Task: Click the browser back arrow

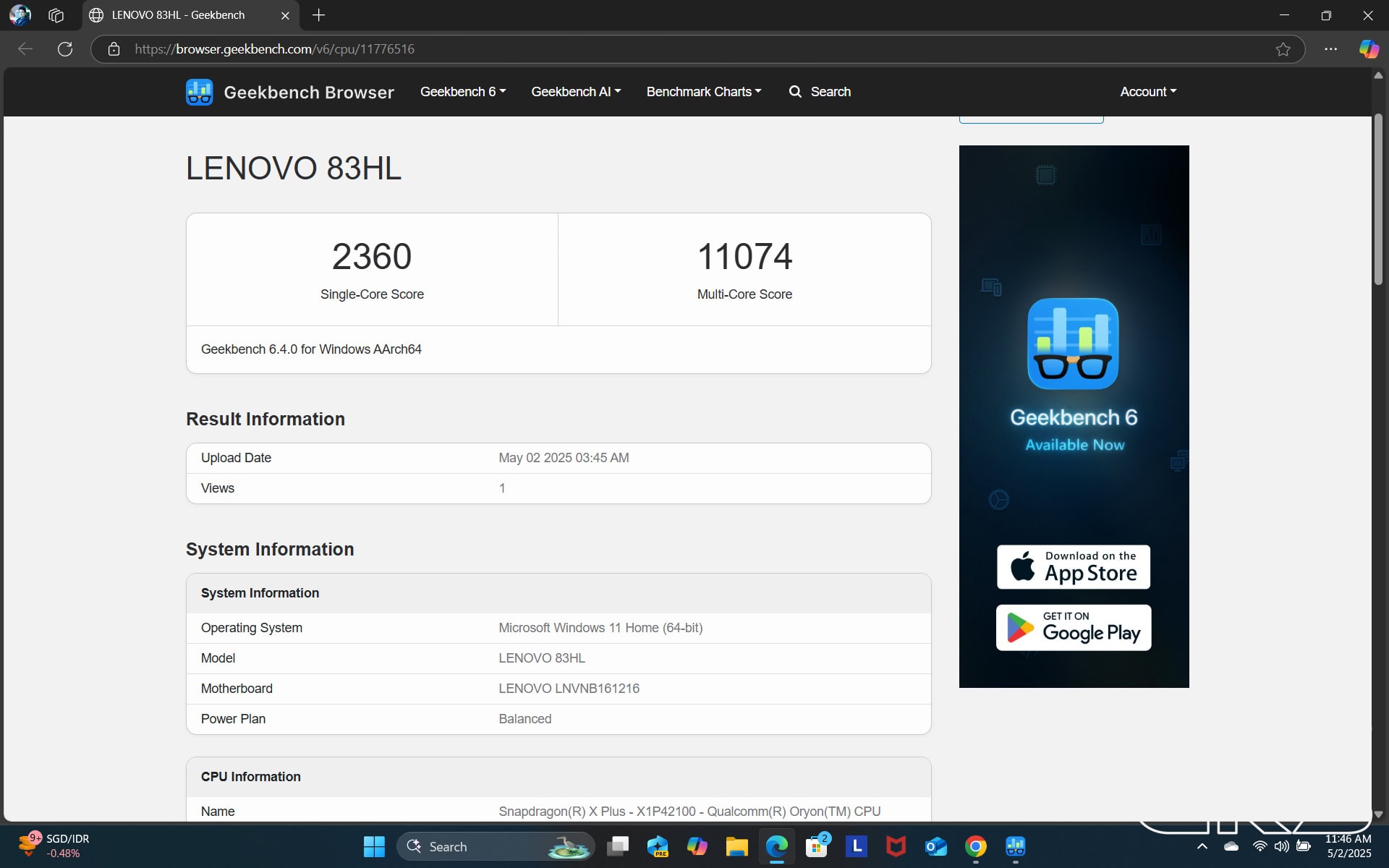Action: [x=25, y=49]
